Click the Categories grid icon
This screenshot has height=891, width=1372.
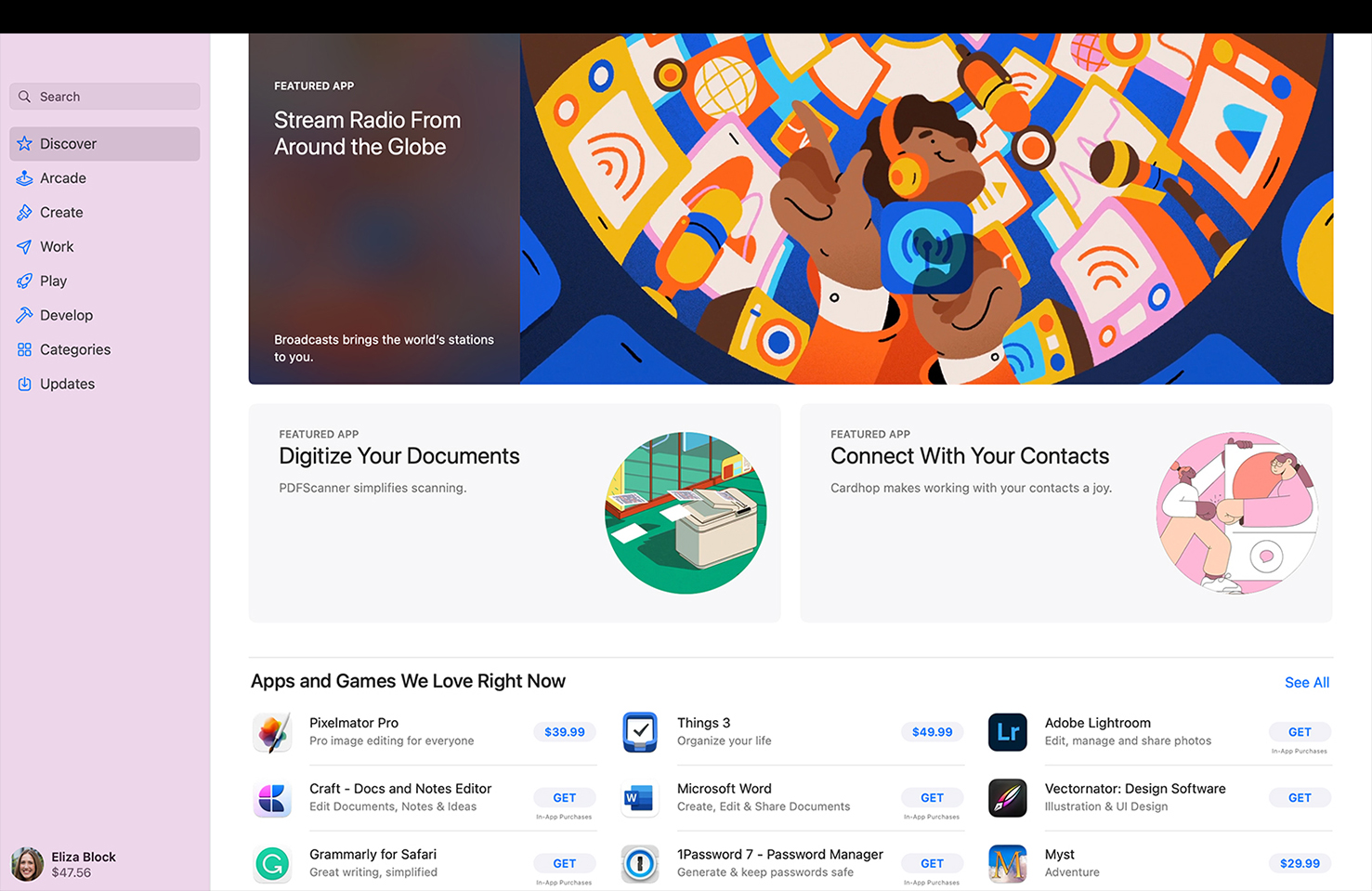[24, 350]
